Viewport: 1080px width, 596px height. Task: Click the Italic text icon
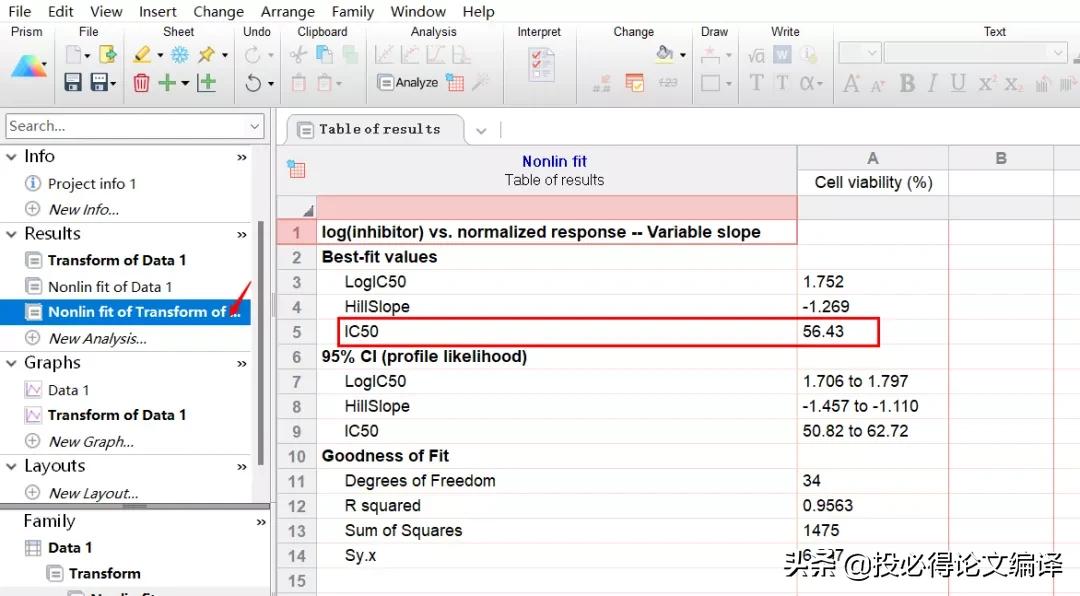click(x=933, y=83)
